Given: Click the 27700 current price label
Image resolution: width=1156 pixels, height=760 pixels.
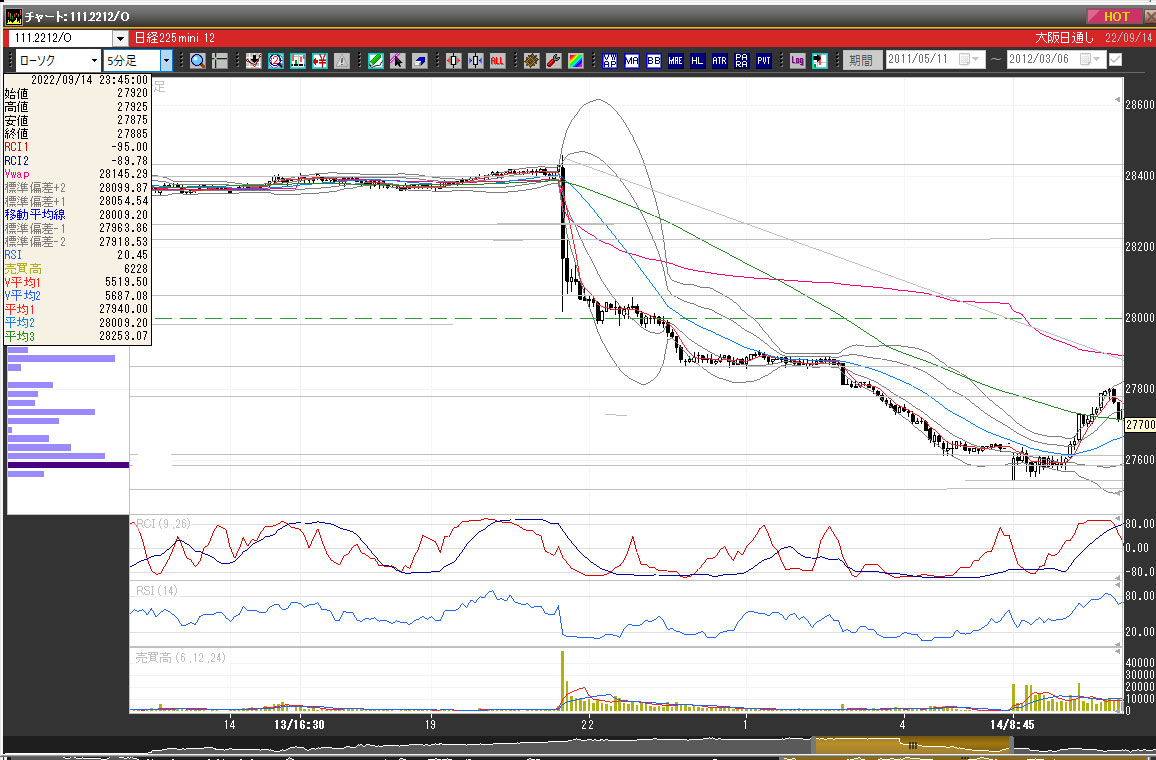Looking at the screenshot, I should (1140, 425).
